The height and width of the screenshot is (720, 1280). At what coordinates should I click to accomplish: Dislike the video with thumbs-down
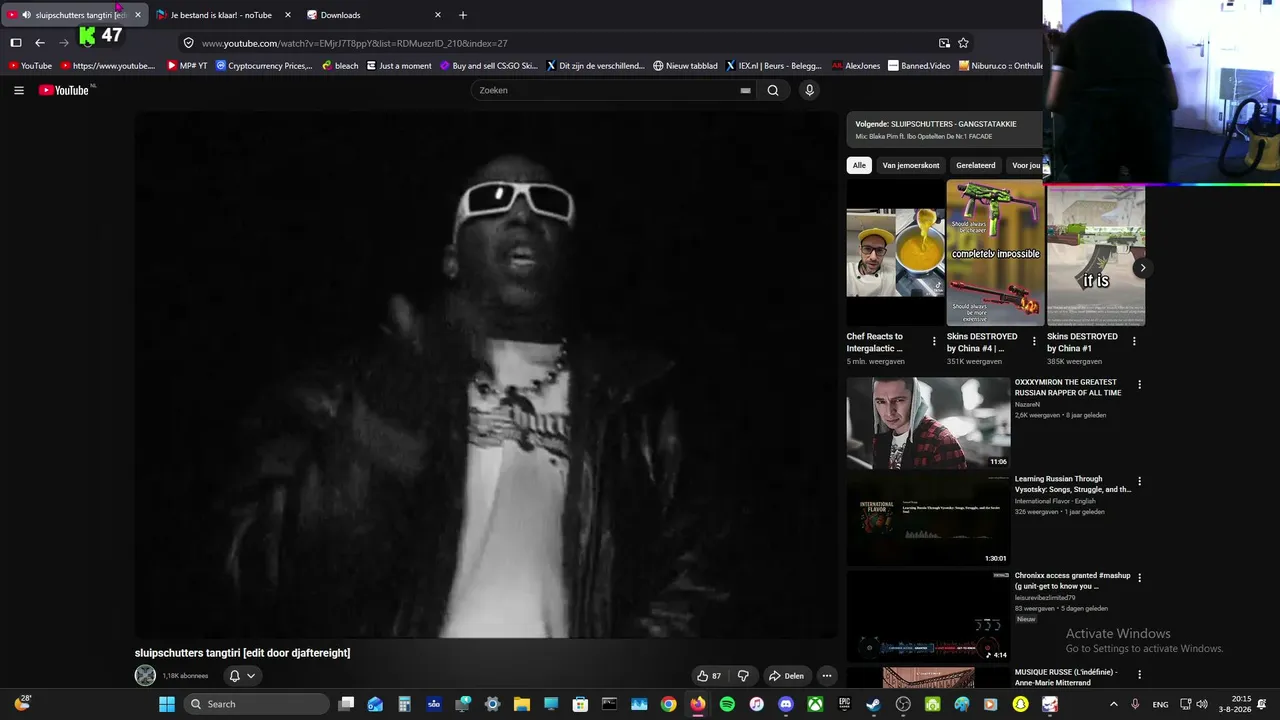point(743,676)
